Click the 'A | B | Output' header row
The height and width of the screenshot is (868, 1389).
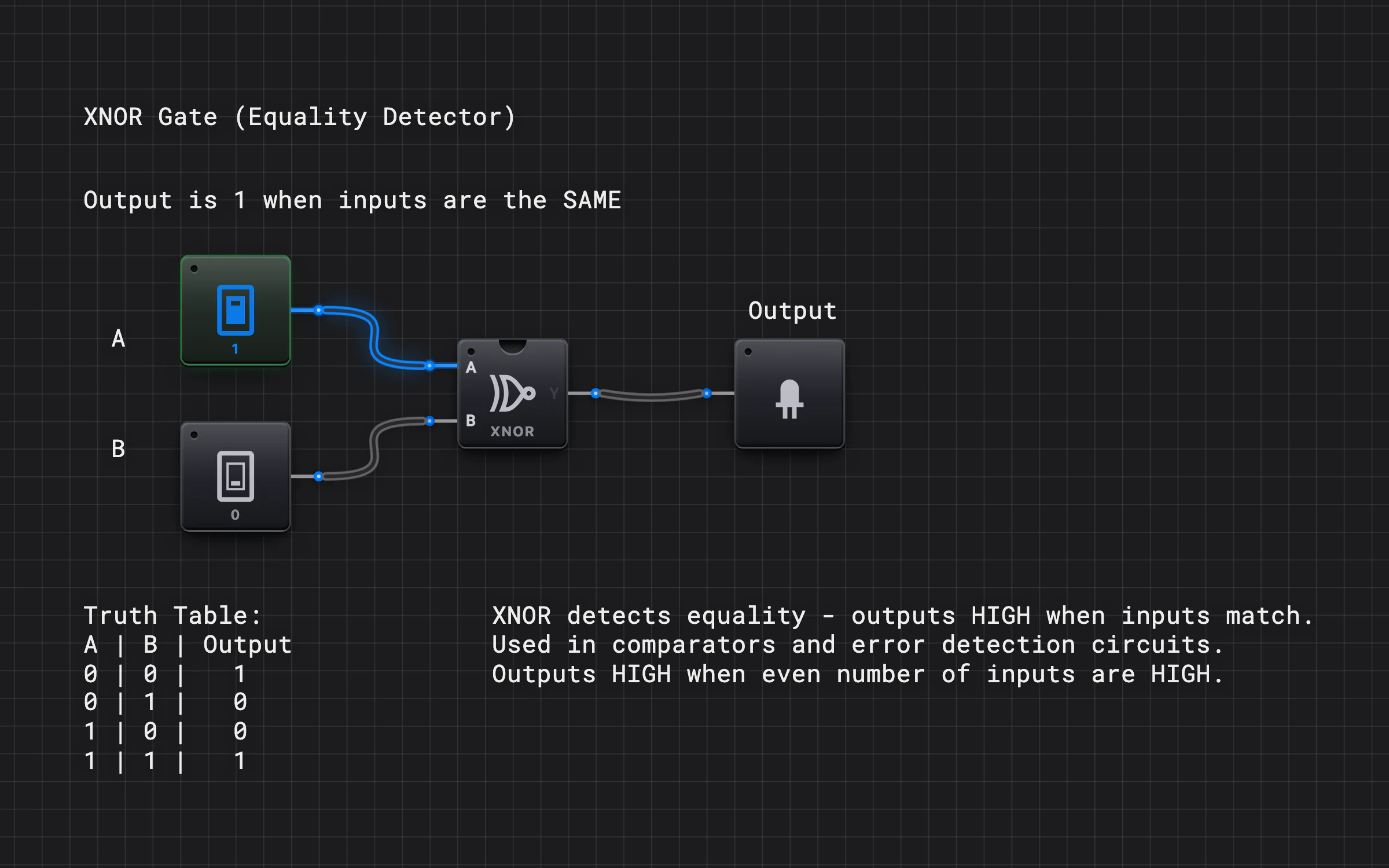[x=188, y=645]
